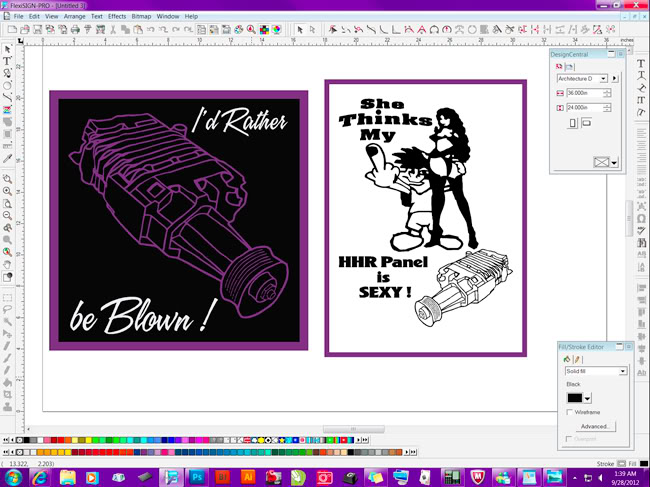Click the Black fill color swatch
650x487 pixels.
coord(575,398)
